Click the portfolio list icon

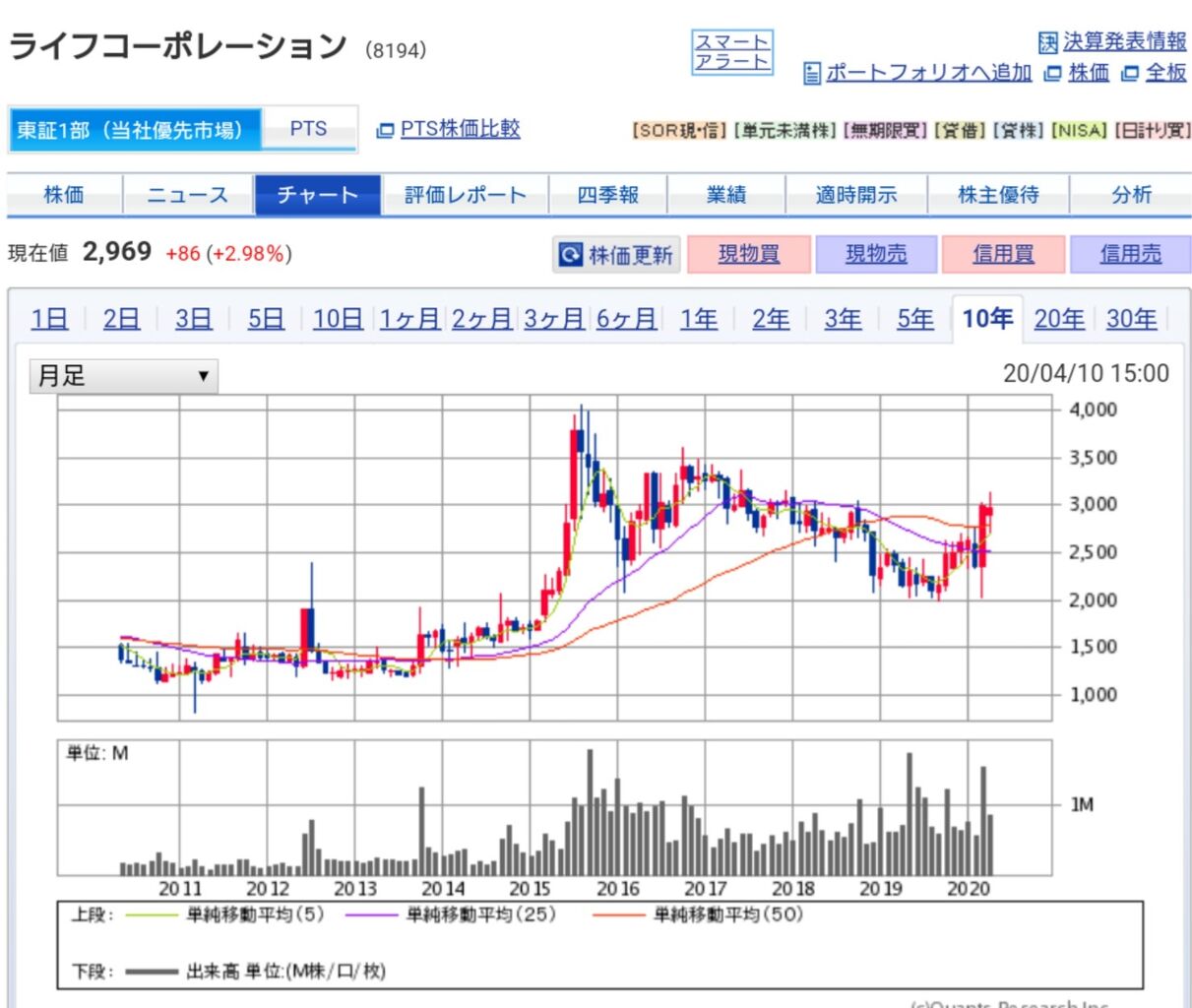(x=812, y=74)
